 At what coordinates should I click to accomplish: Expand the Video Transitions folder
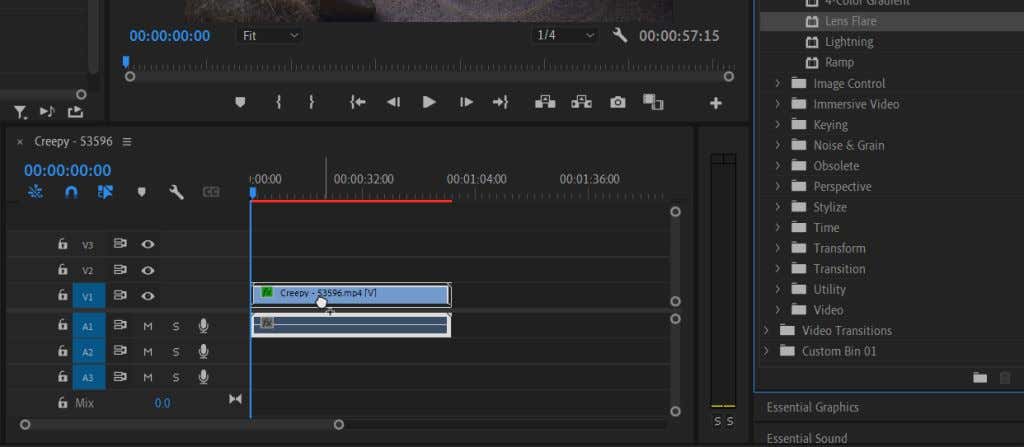[x=765, y=330]
